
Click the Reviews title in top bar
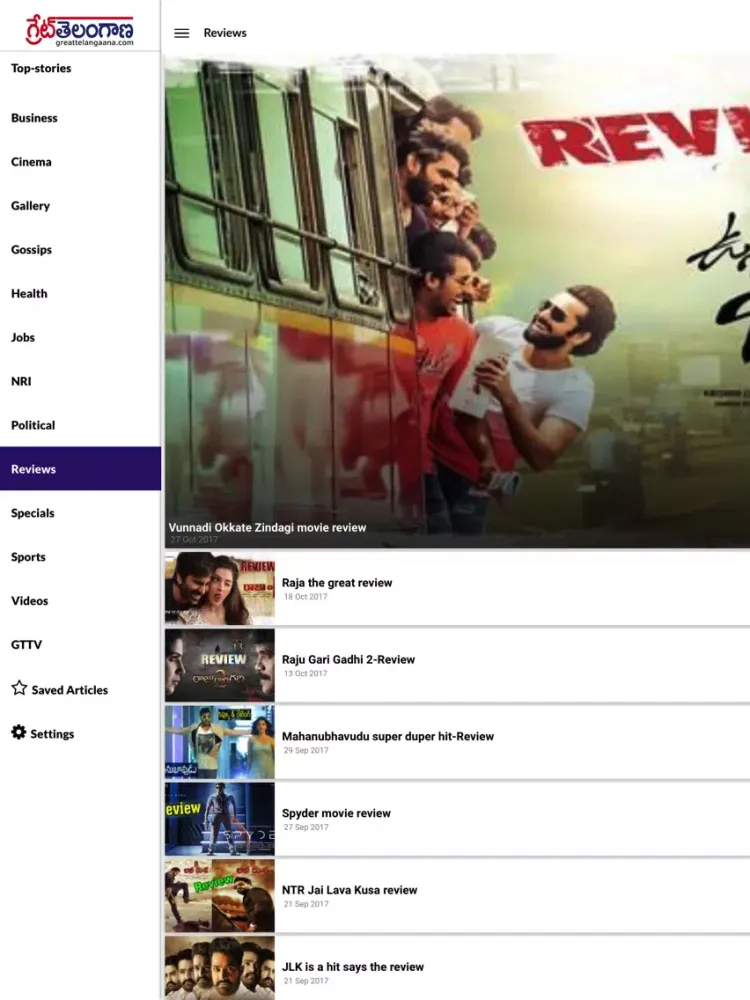[225, 33]
